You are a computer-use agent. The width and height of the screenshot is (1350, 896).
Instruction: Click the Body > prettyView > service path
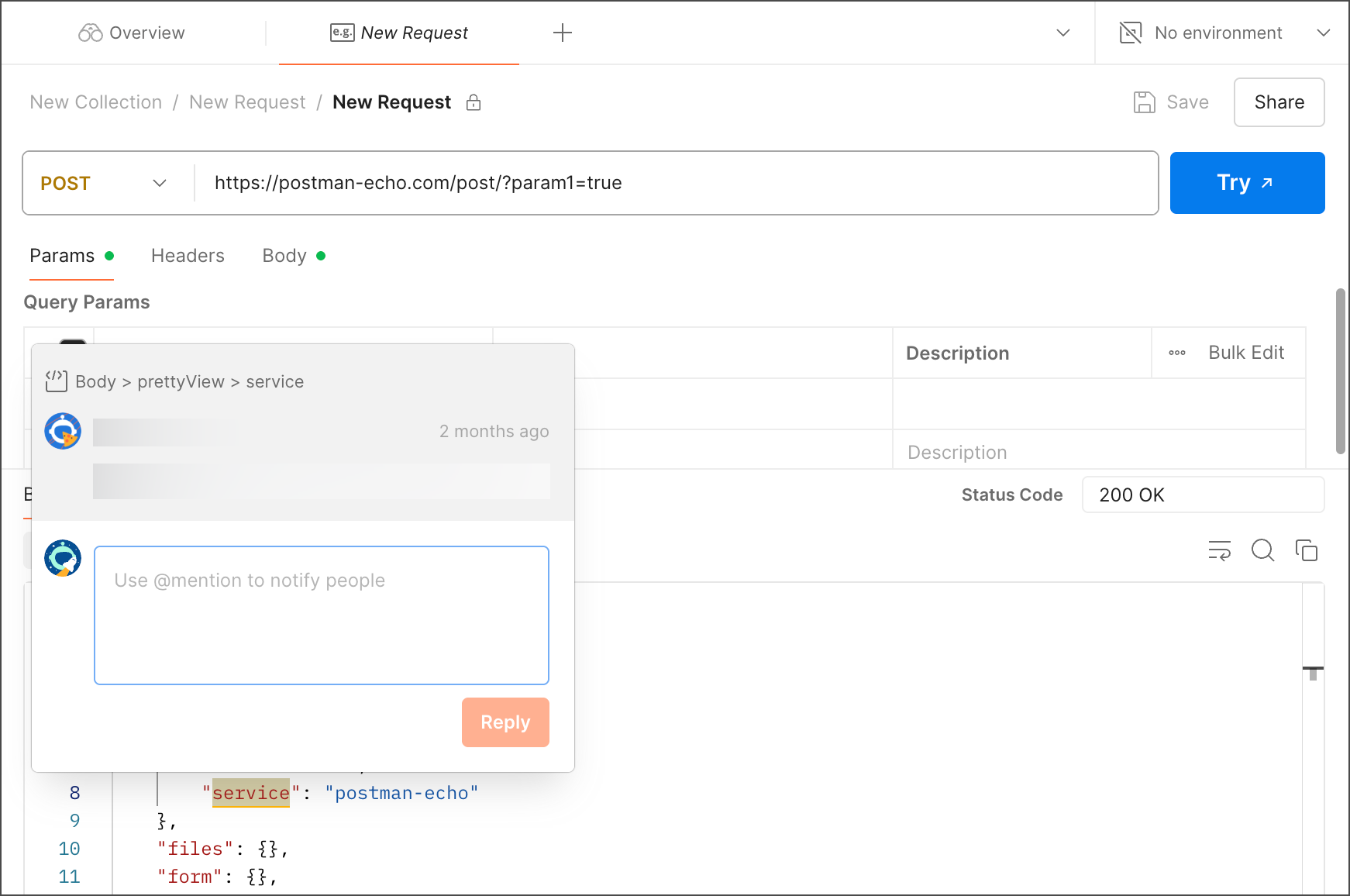[190, 381]
